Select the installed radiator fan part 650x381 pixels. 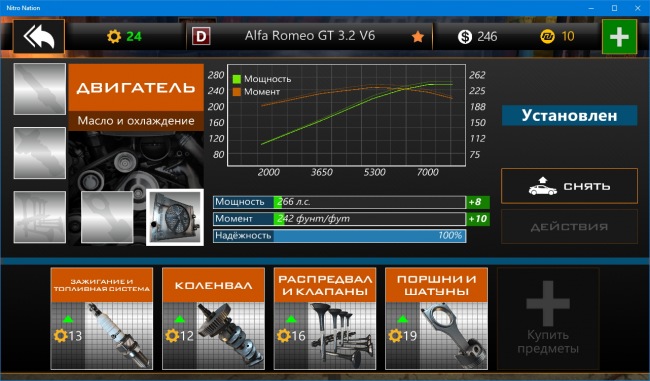coord(175,217)
